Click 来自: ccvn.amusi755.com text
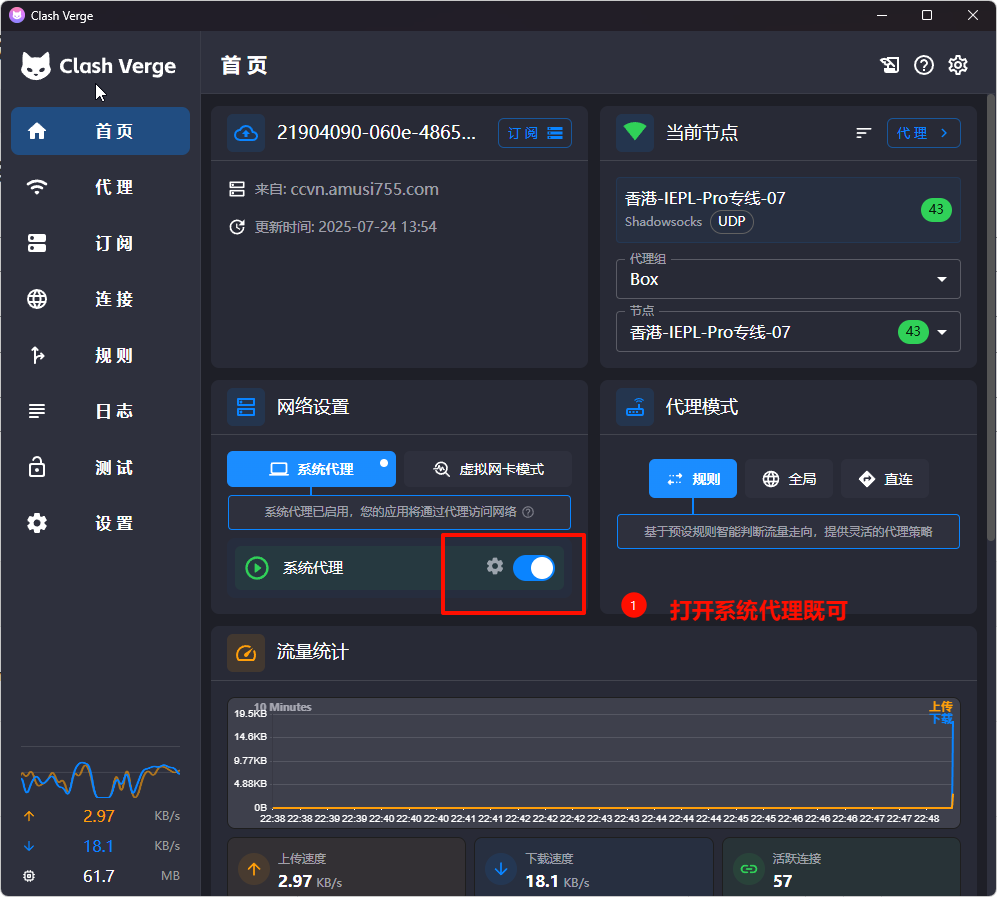Screen dimensions: 997x897 pos(347,189)
